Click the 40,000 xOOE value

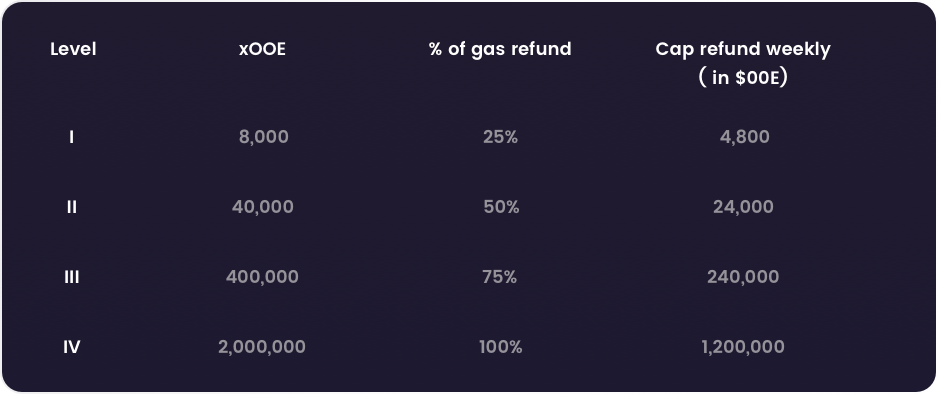point(263,207)
